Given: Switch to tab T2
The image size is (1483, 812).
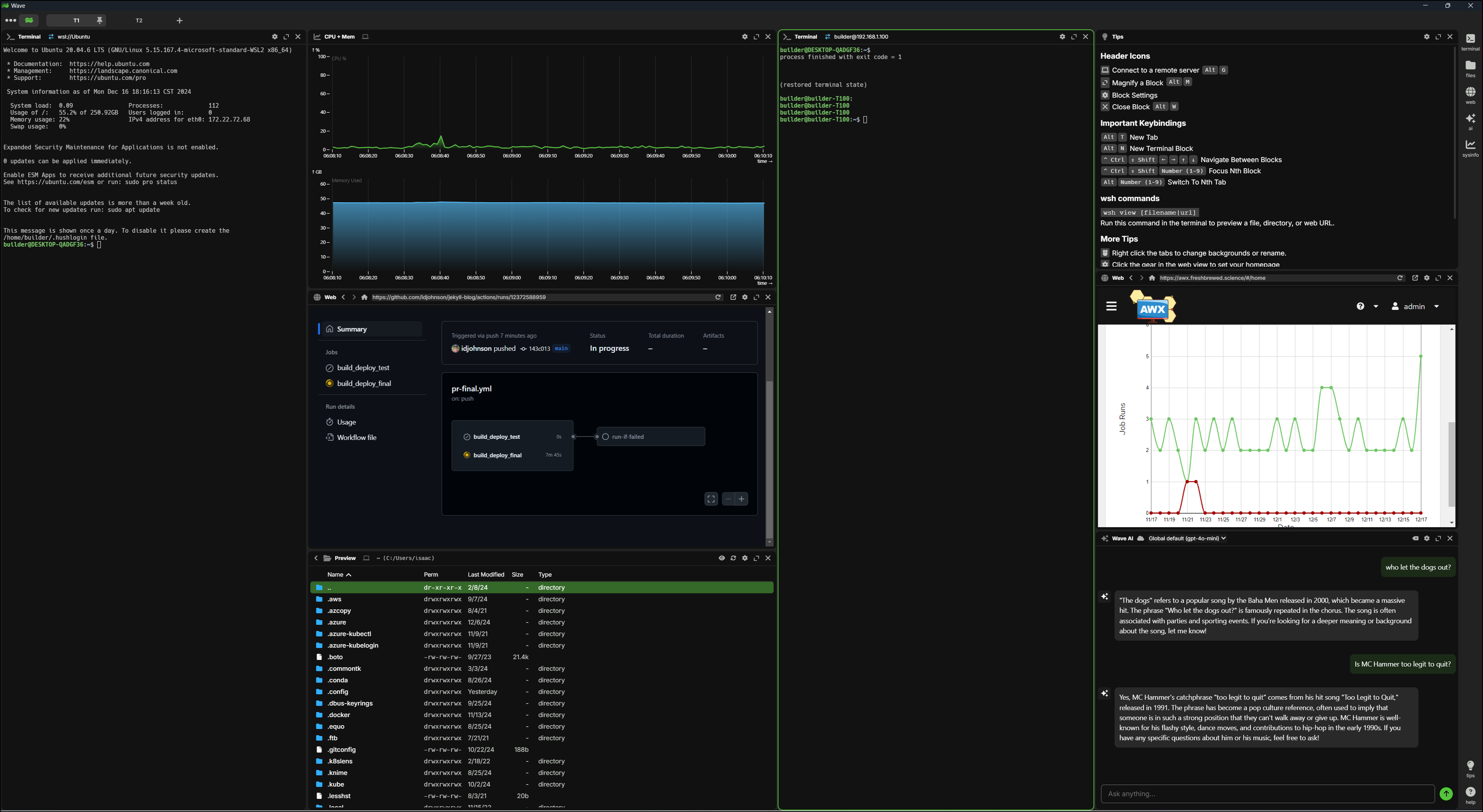Looking at the screenshot, I should click(x=139, y=21).
